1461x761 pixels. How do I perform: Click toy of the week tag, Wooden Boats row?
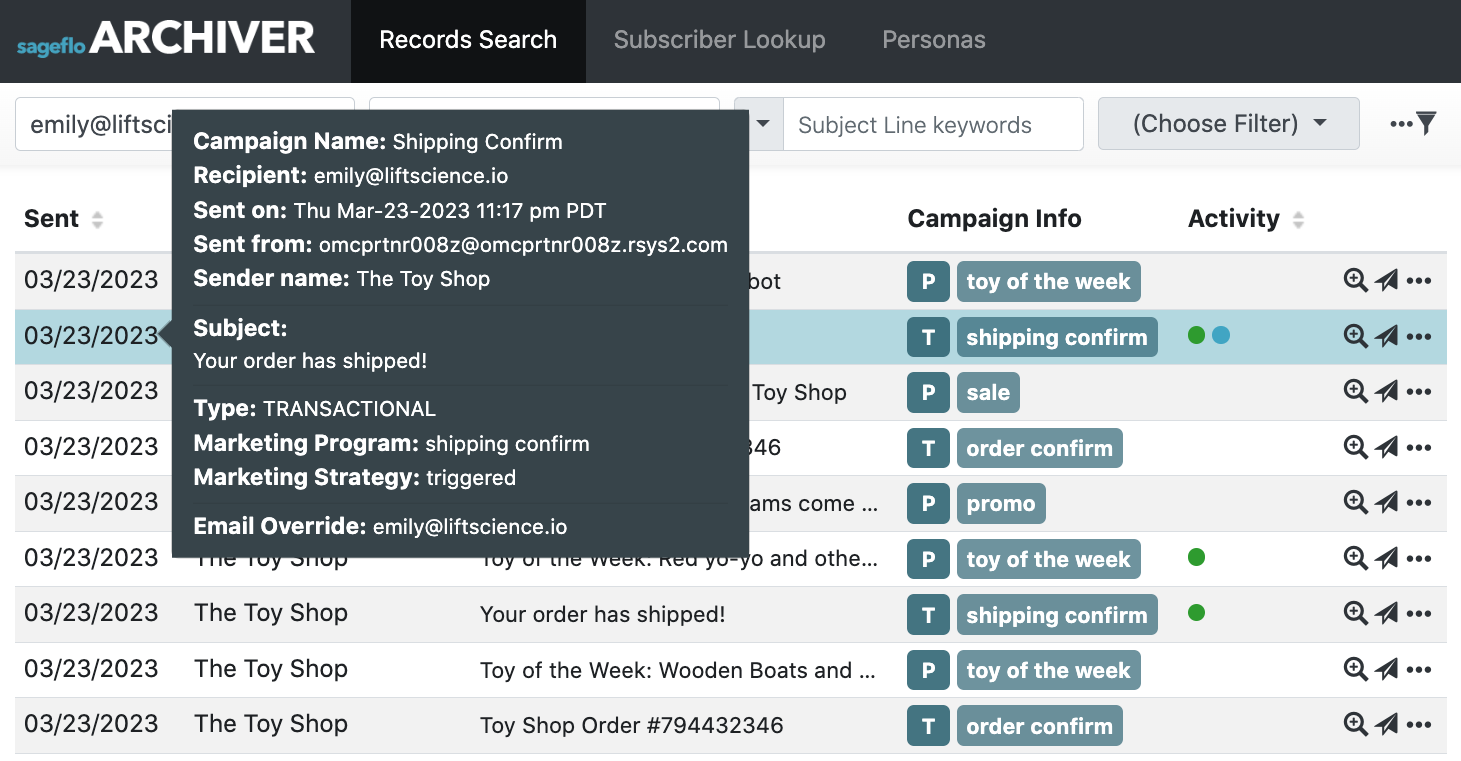point(1048,671)
